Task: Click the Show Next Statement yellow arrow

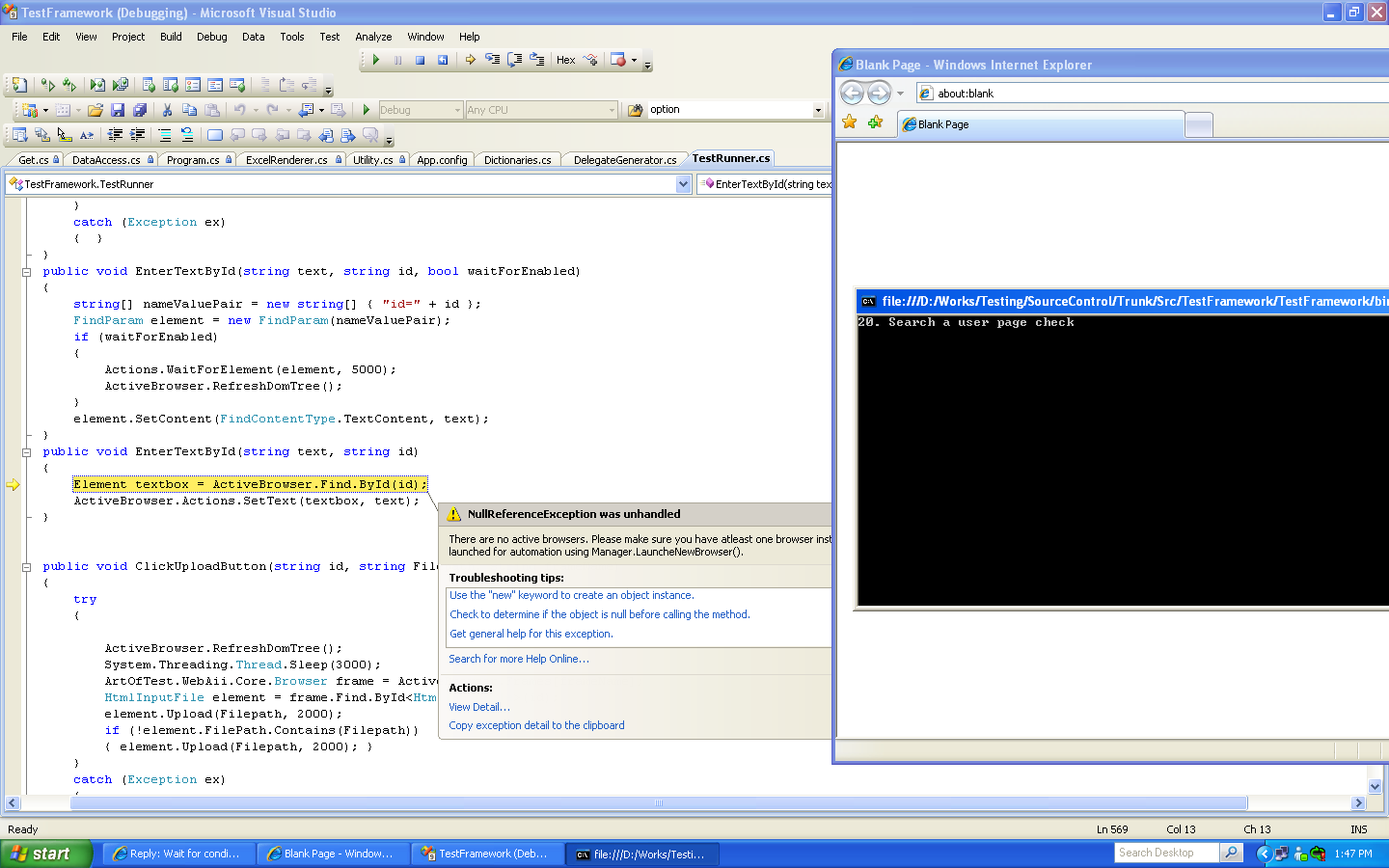Action: (x=470, y=60)
